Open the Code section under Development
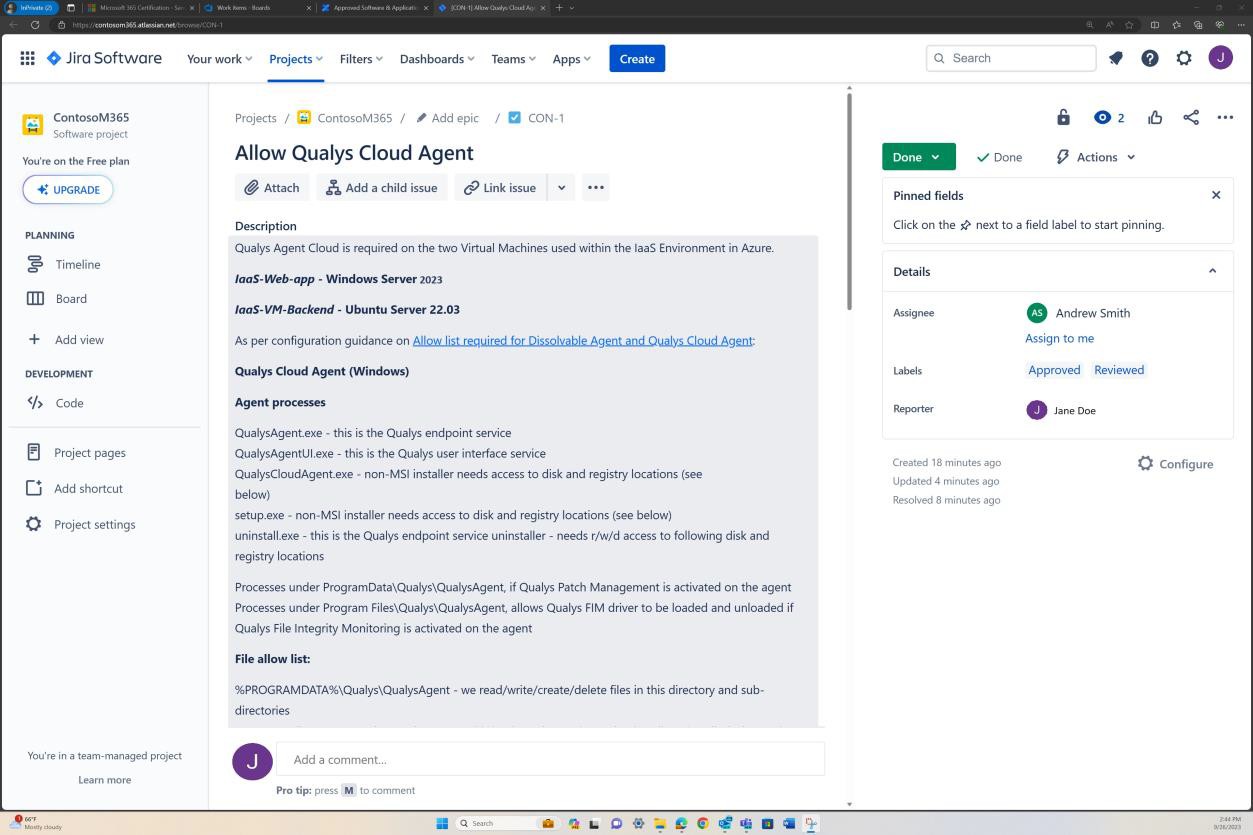Image resolution: width=1253 pixels, height=835 pixels. coord(69,402)
